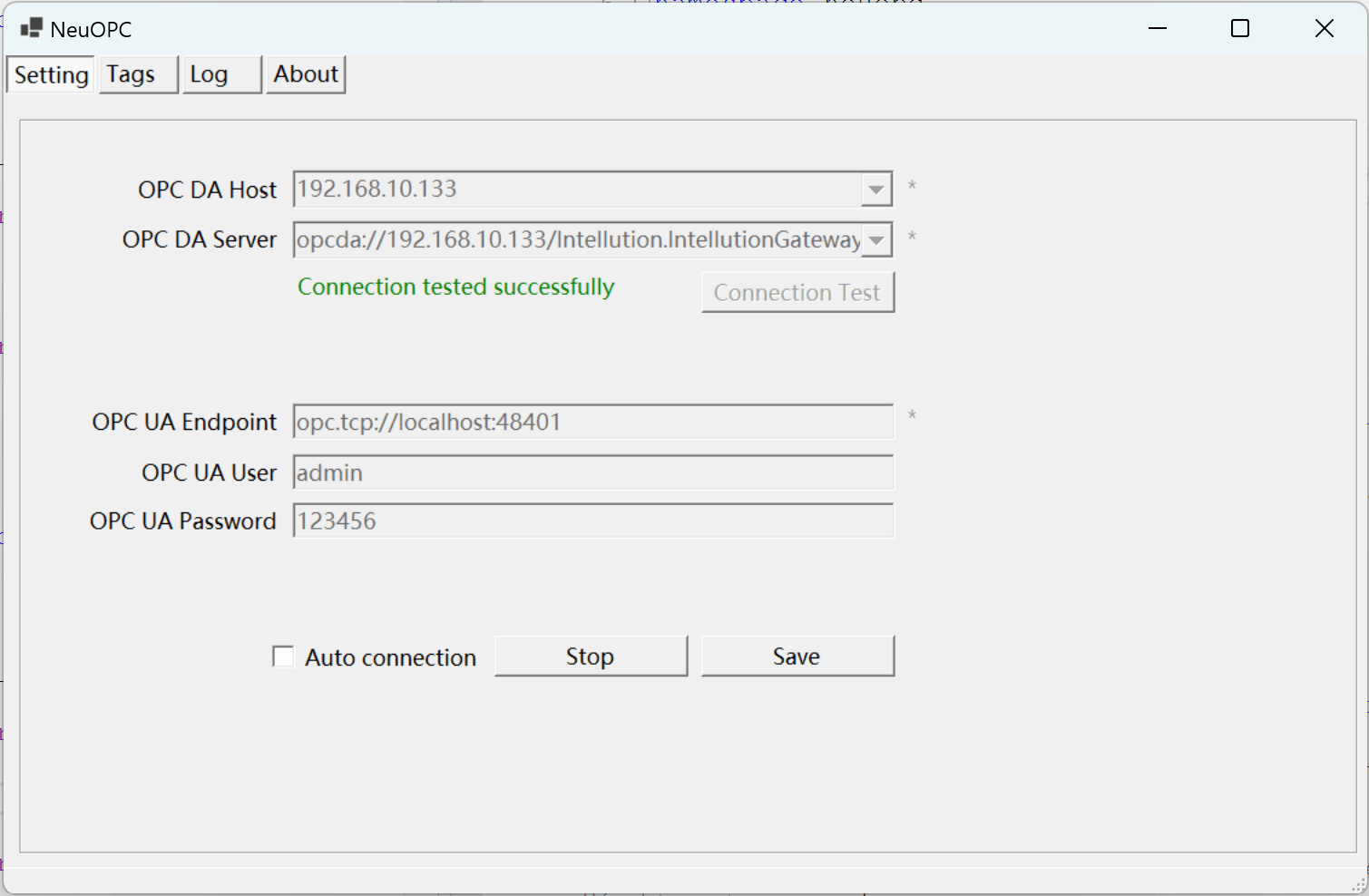Switch to the Setting tab
1369x896 pixels.
point(51,74)
